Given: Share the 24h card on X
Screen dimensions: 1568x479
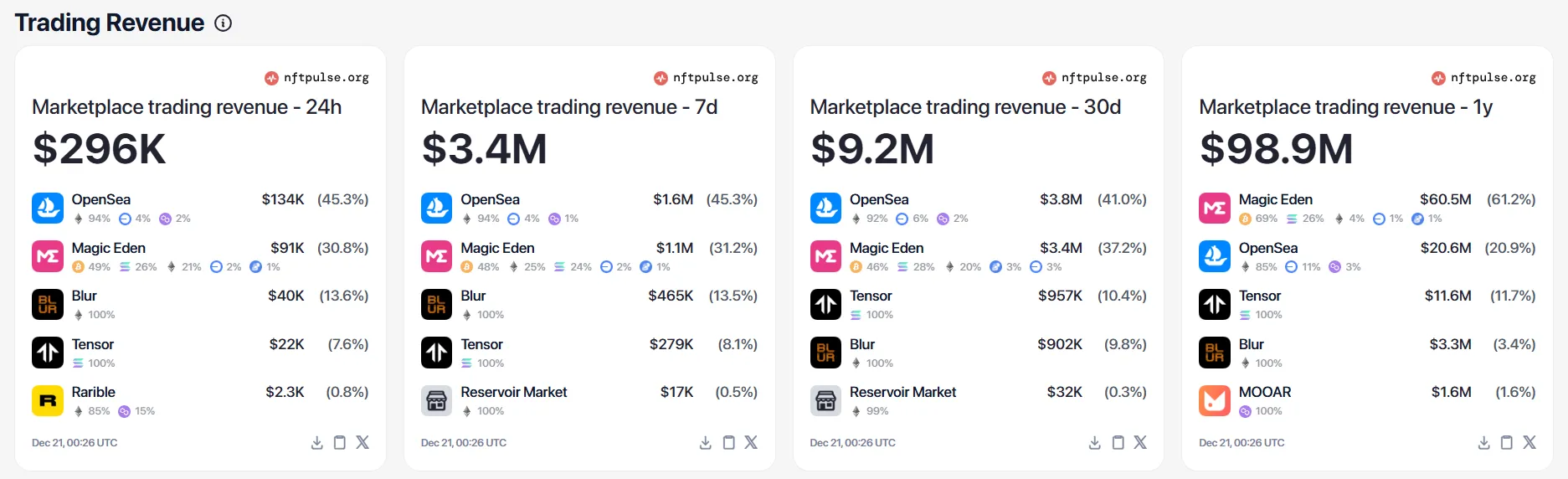Looking at the screenshot, I should pyautogui.click(x=362, y=442).
